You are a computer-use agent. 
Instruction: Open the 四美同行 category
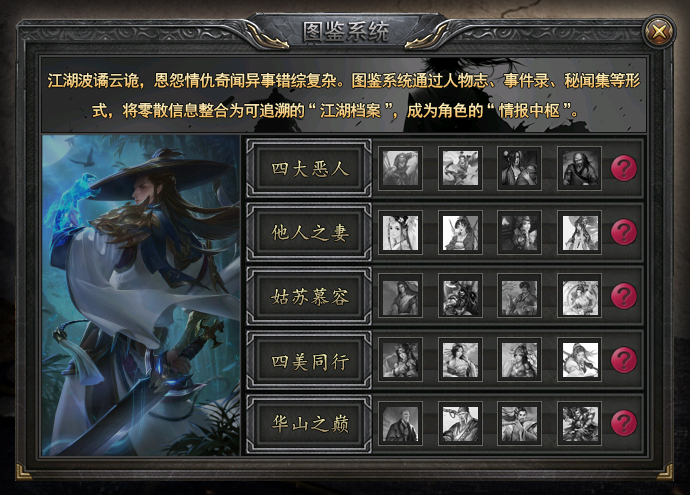click(309, 359)
